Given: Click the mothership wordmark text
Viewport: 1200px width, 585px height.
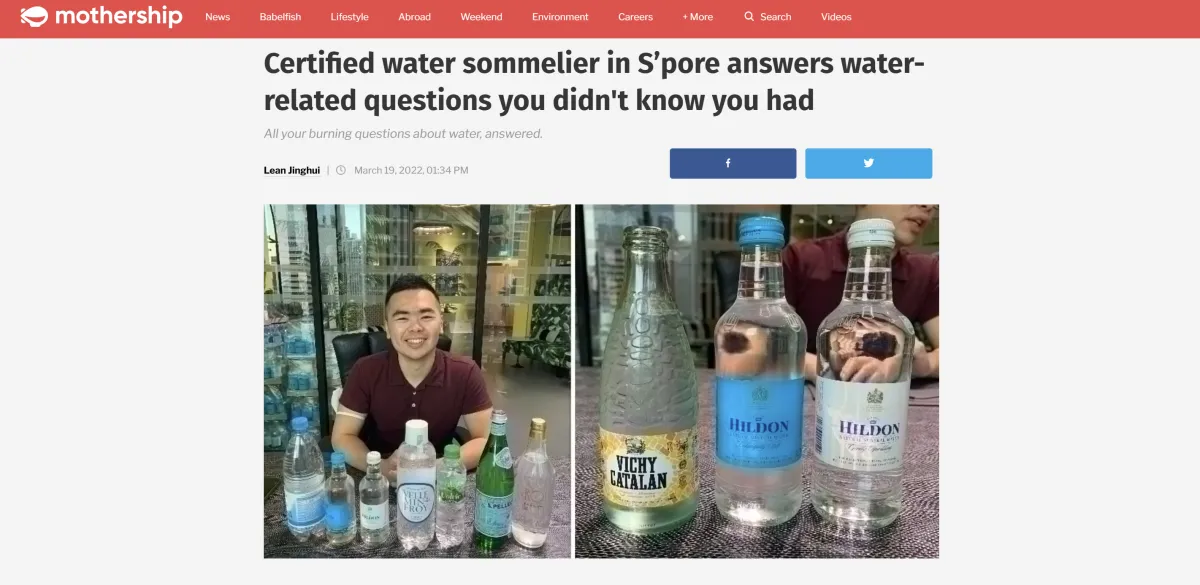Looking at the screenshot, I should pos(119,17).
